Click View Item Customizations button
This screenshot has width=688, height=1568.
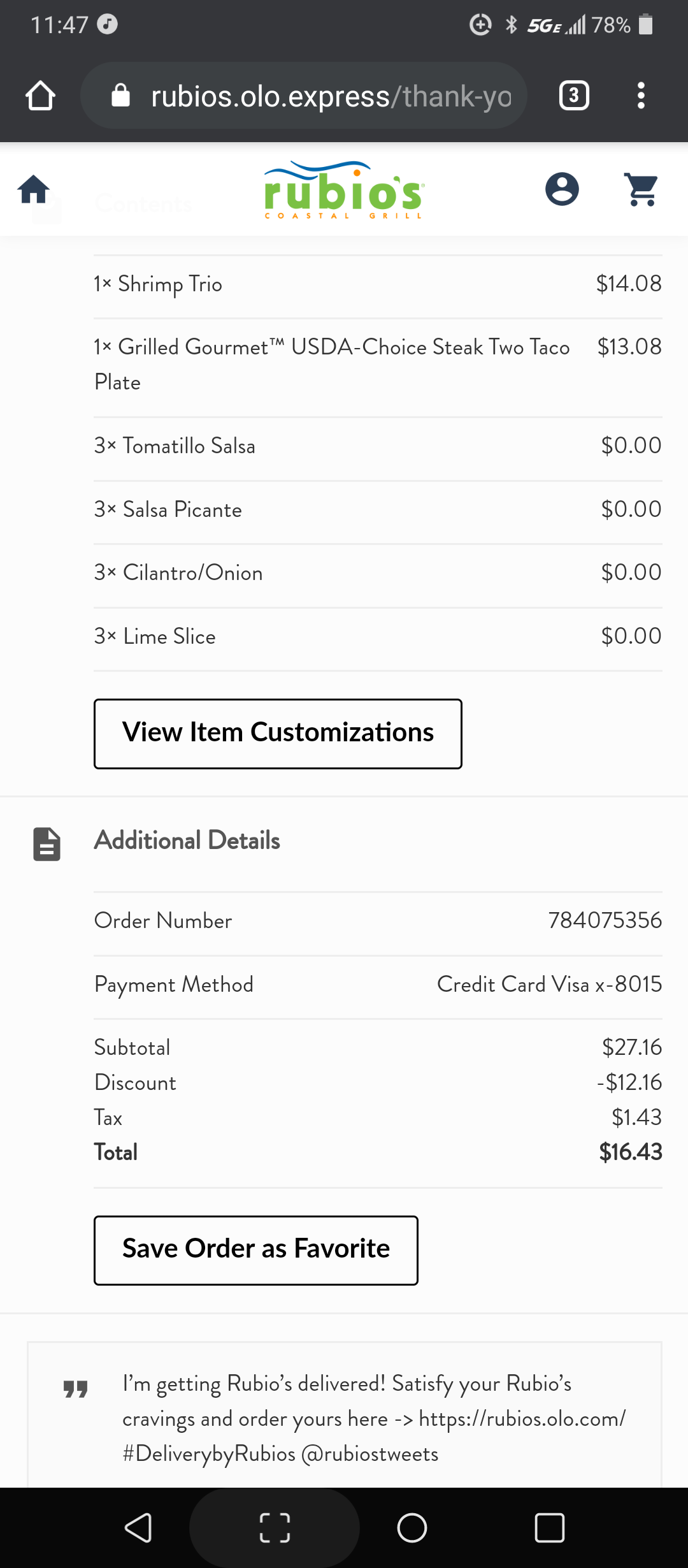tap(278, 734)
